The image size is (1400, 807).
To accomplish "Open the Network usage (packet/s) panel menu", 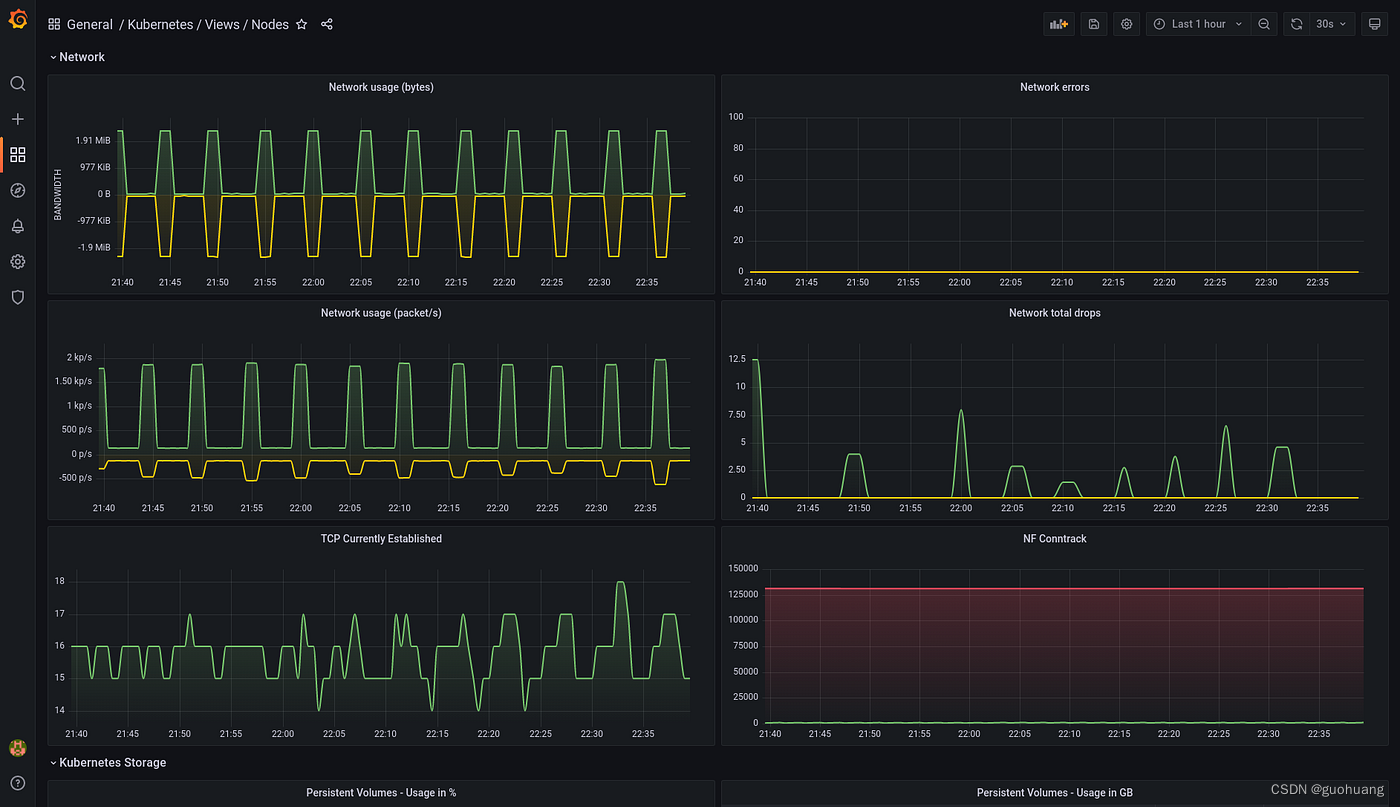I will (381, 313).
